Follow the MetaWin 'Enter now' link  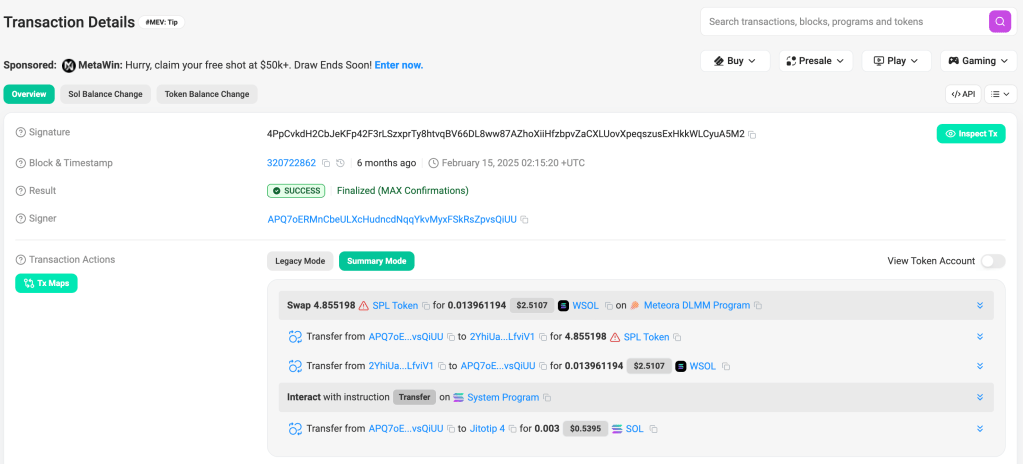(x=398, y=65)
